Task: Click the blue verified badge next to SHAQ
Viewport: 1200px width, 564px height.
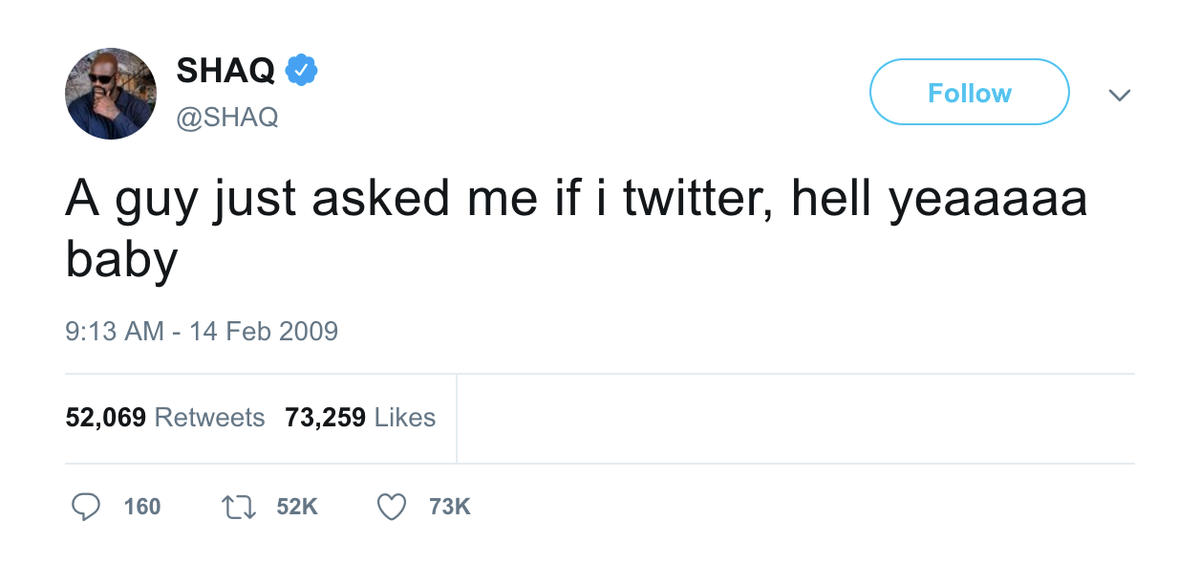Action: point(302,70)
